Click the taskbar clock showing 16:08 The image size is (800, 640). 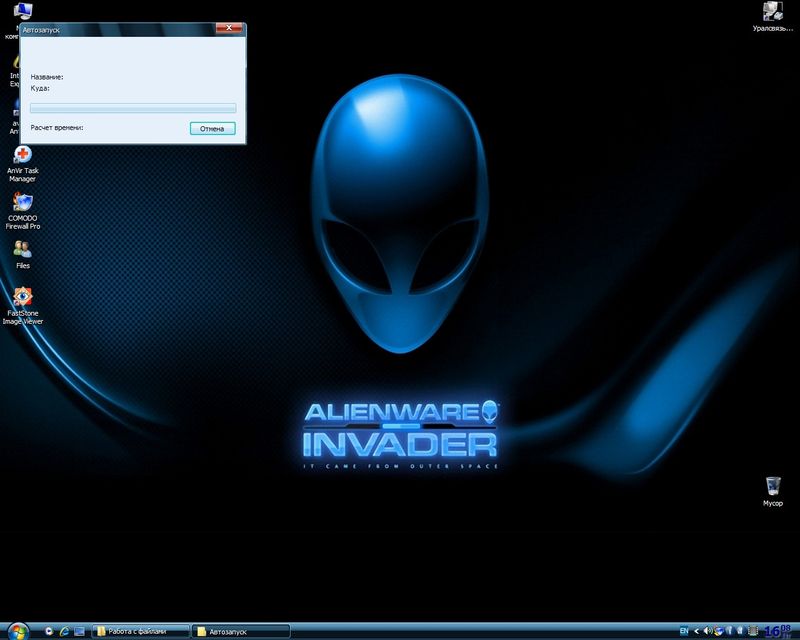pyautogui.click(x=778, y=631)
